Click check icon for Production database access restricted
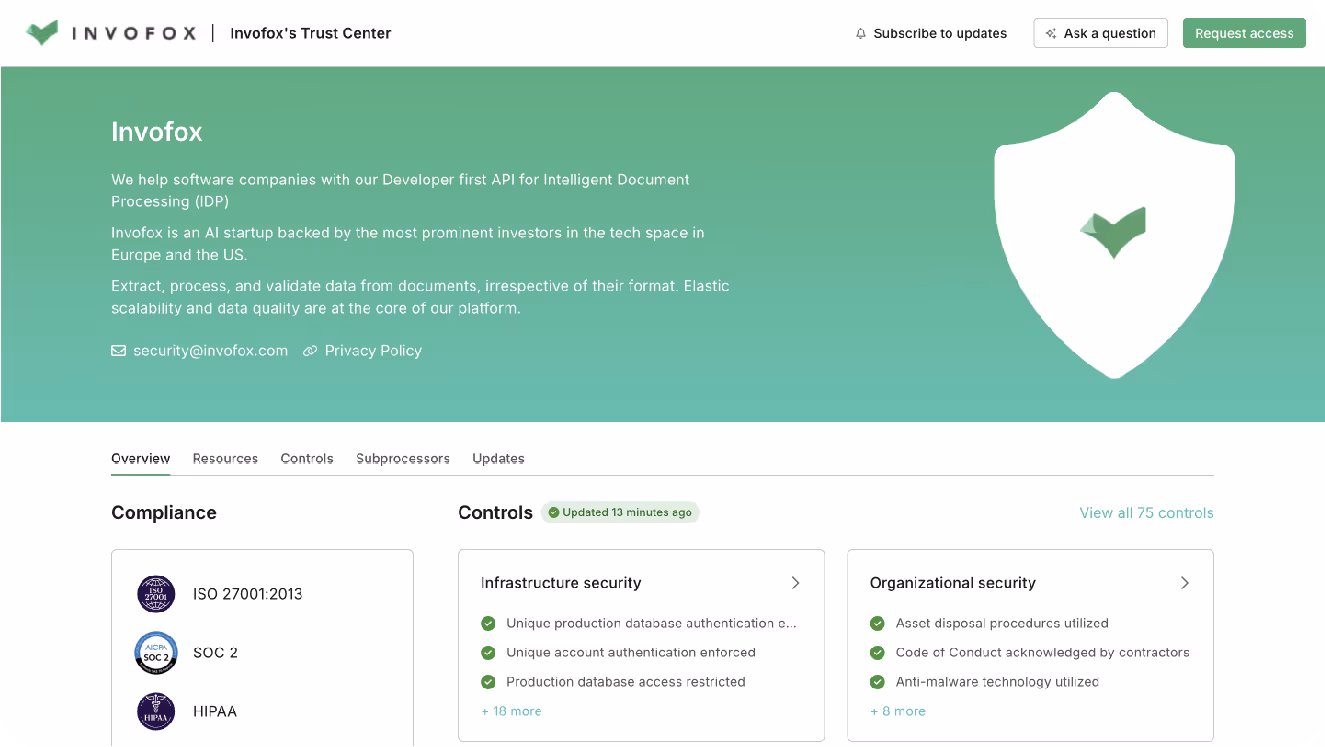1325x747 pixels. (488, 682)
